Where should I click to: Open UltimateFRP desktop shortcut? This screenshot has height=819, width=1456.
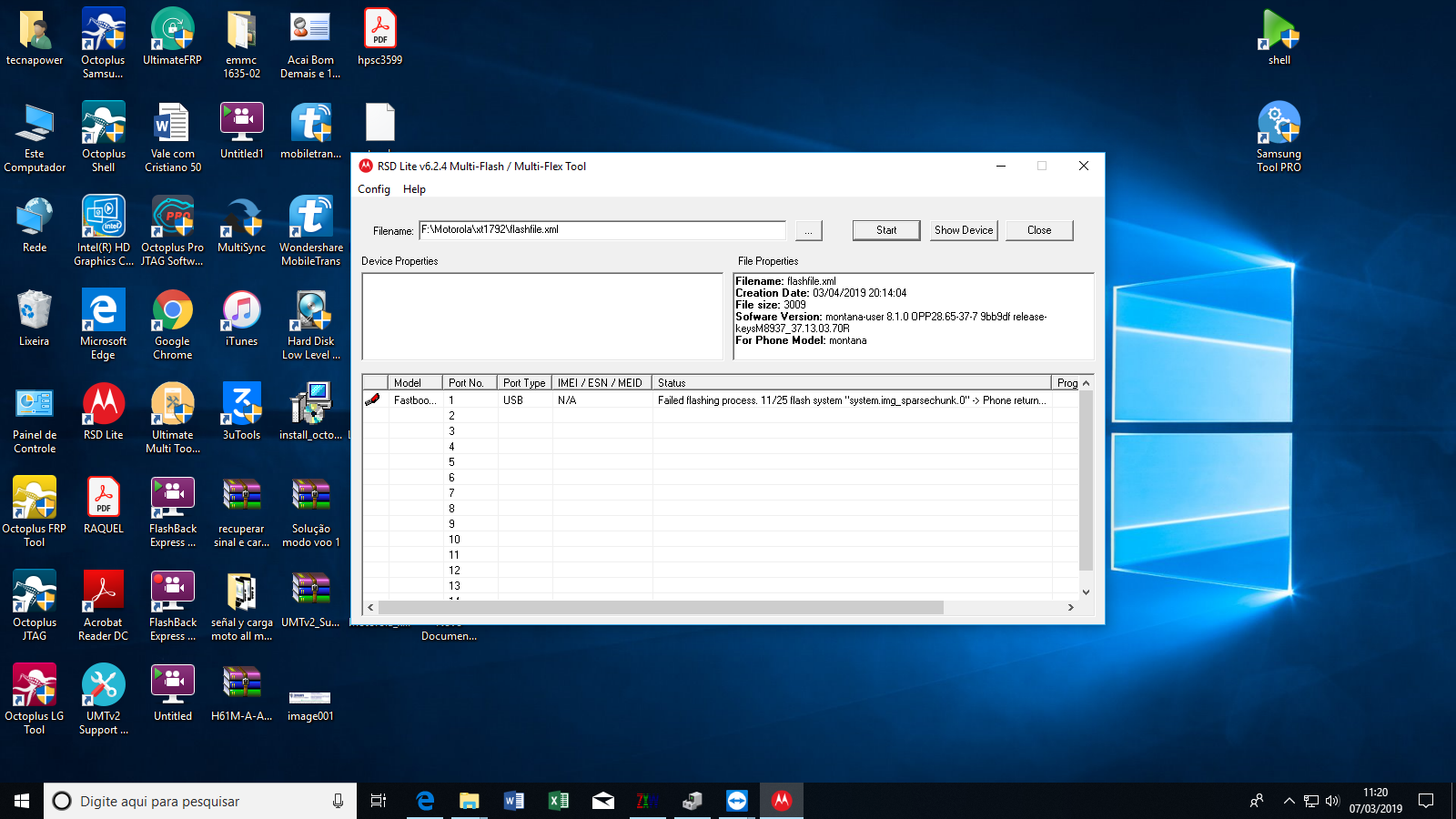(x=172, y=36)
